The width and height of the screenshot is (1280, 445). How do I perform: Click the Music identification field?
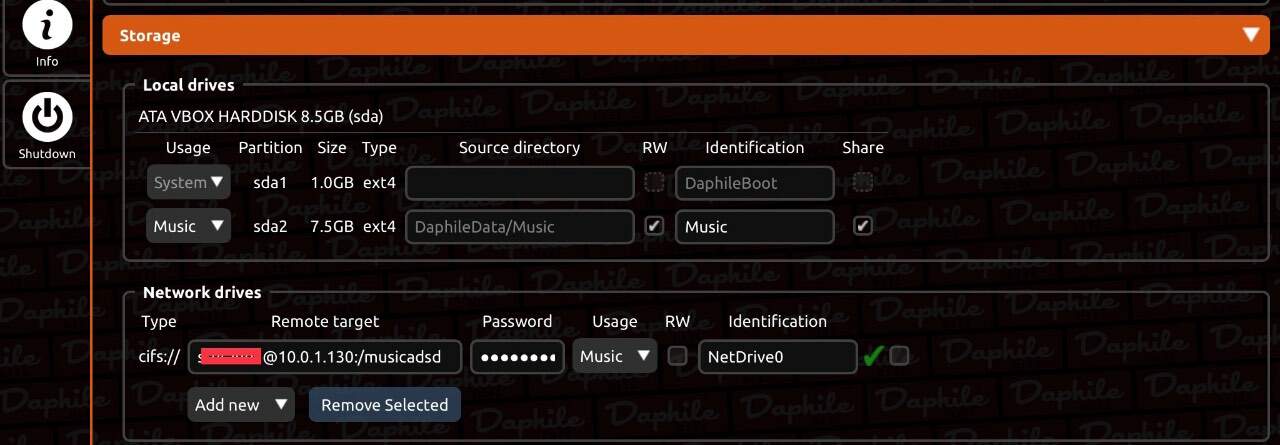(x=755, y=226)
